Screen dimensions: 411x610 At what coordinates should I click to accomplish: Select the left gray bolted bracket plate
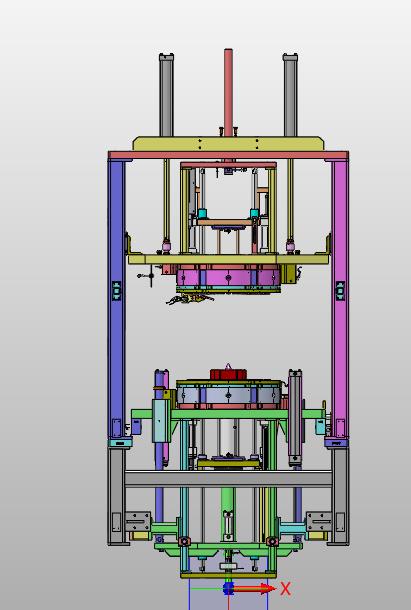138,521
